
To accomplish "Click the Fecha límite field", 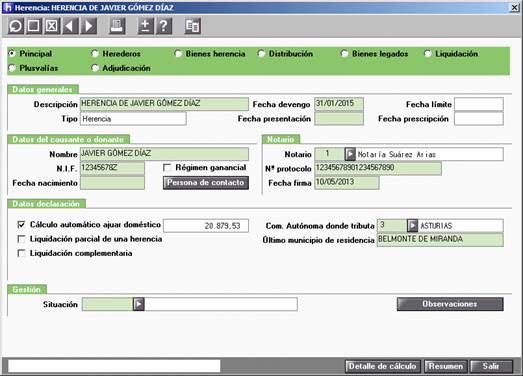I will coord(479,104).
